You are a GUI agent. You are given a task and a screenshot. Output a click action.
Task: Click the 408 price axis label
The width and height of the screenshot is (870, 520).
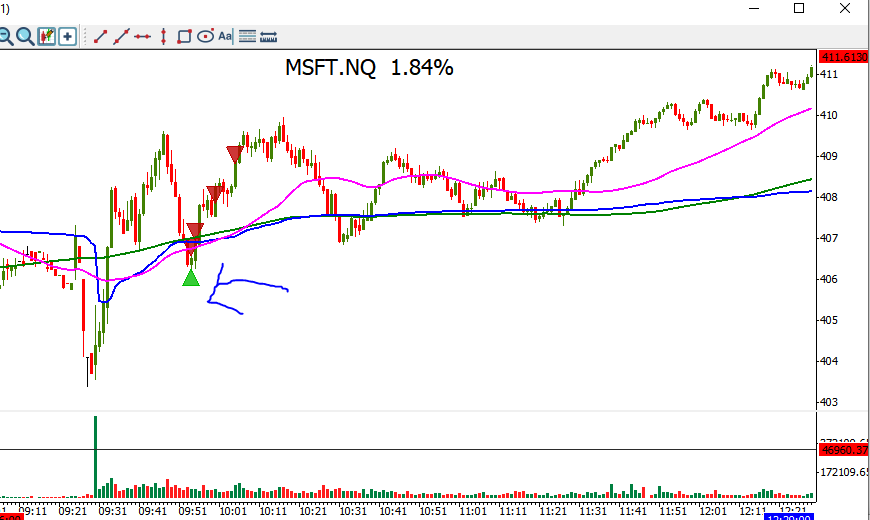tap(828, 197)
